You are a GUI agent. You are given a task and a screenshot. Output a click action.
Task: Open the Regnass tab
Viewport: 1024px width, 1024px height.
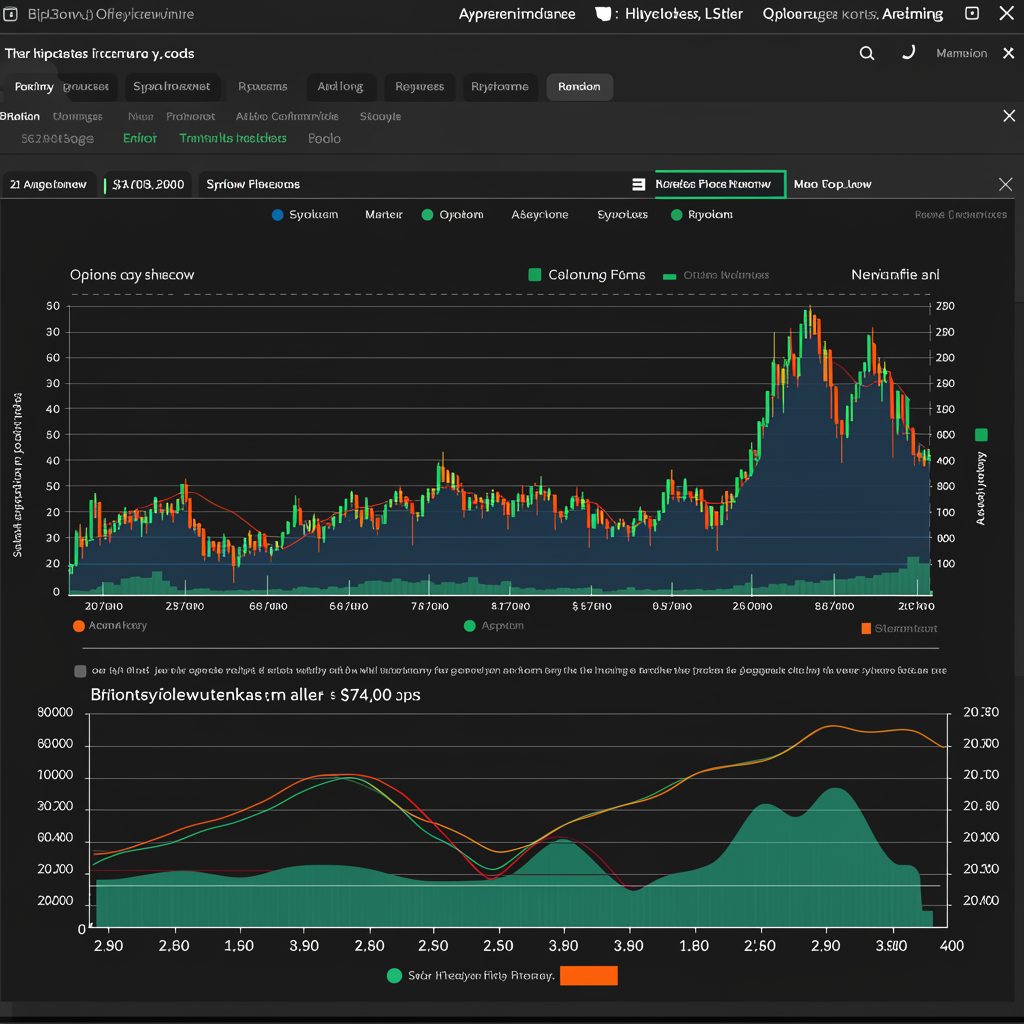pyautogui.click(x=419, y=87)
